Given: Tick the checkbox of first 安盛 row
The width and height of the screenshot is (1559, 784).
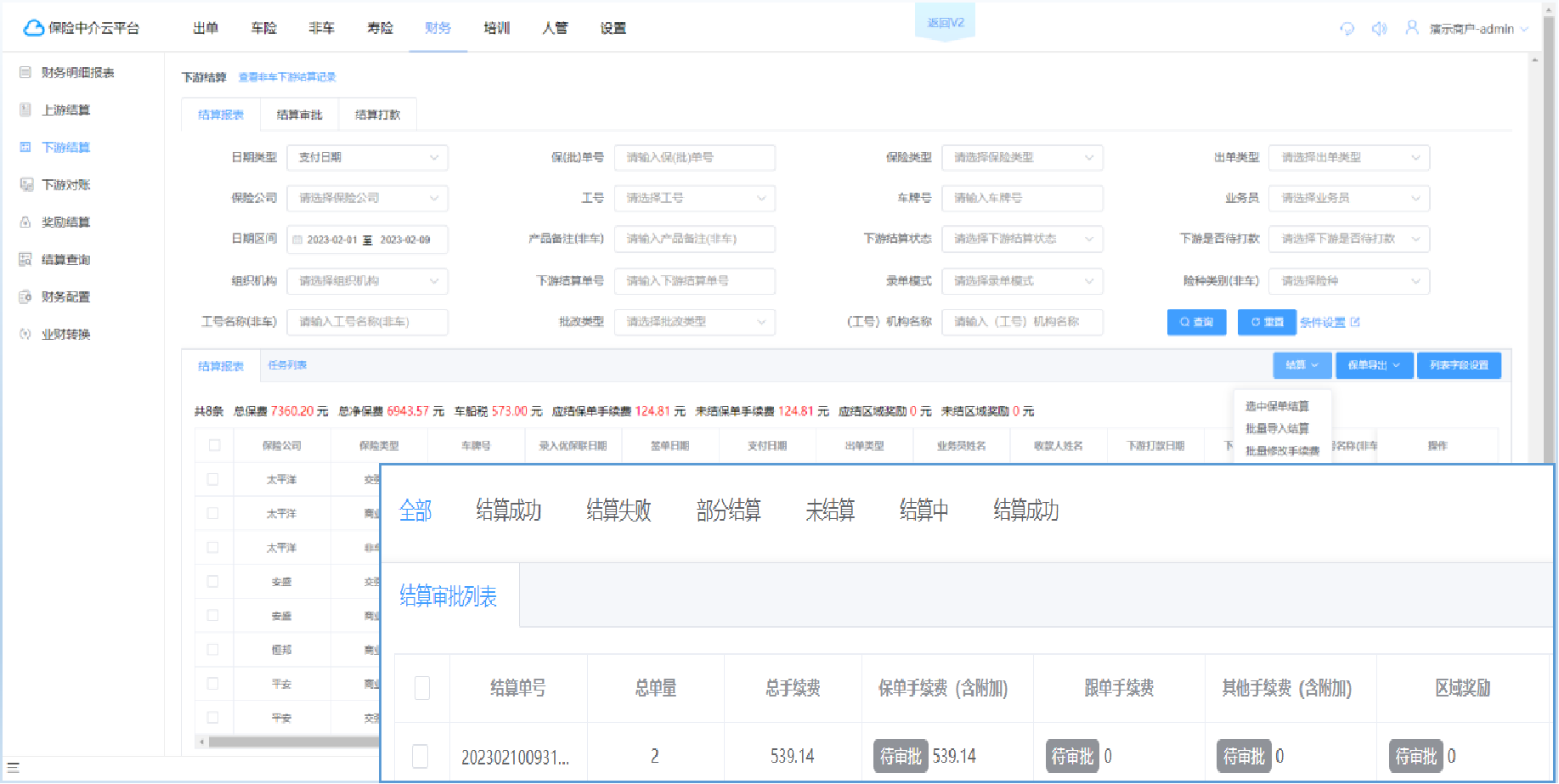Looking at the screenshot, I should tap(213, 581).
